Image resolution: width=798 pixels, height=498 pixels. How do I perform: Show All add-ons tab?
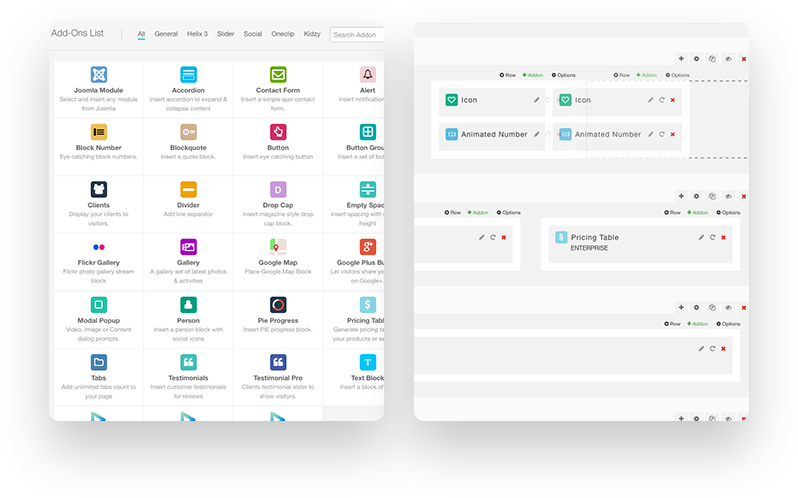coord(141,34)
